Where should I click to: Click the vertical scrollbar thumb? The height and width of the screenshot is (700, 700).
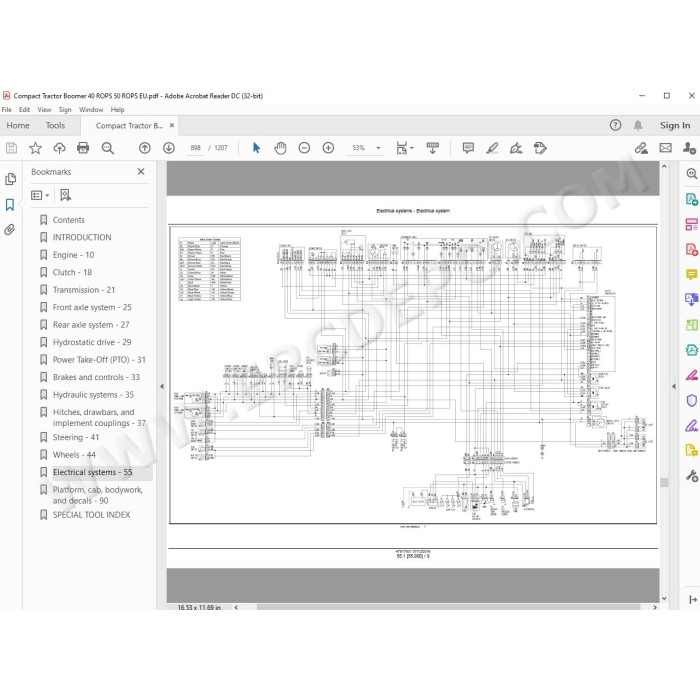[664, 483]
